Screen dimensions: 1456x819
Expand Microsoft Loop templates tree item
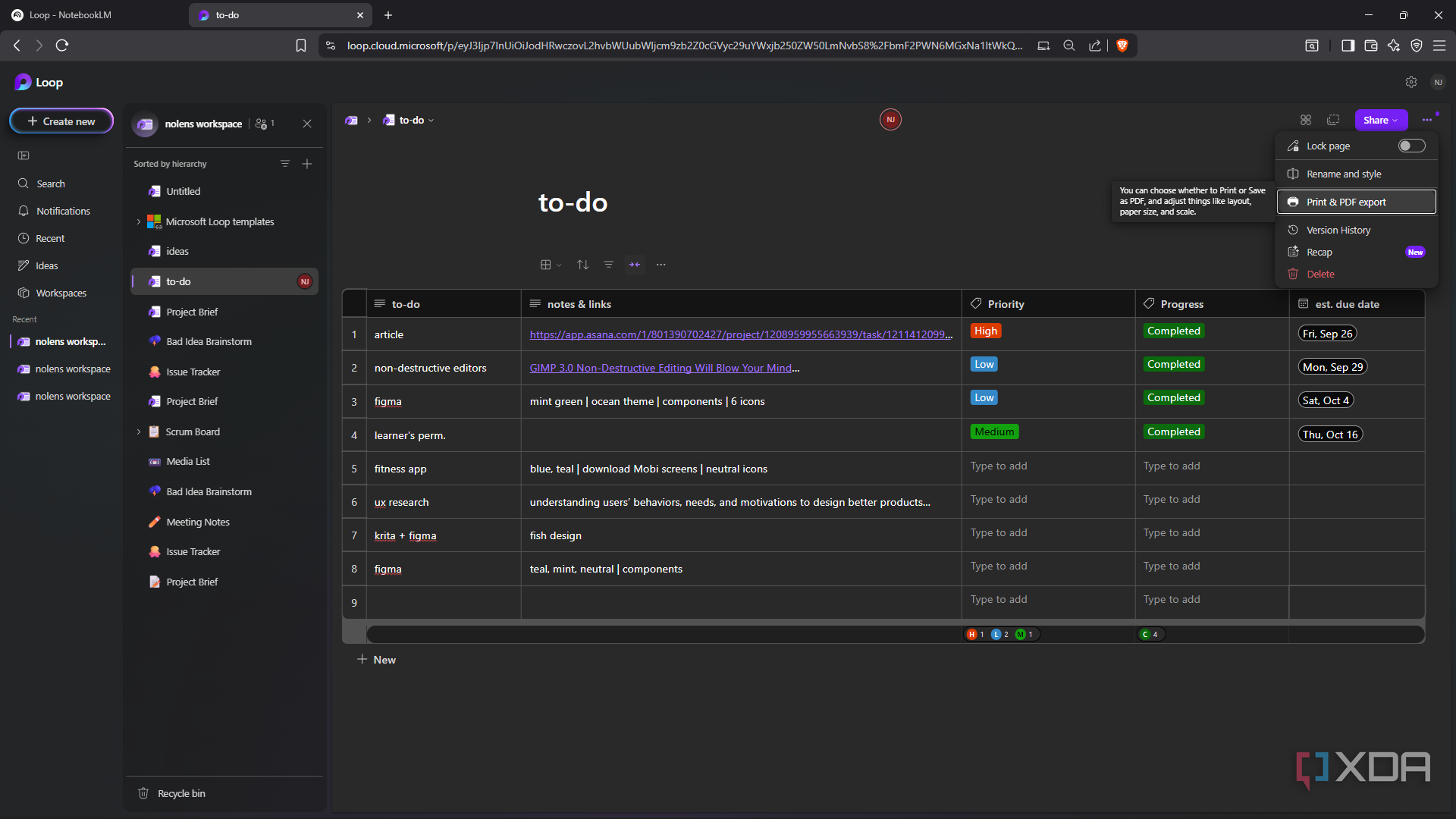tap(138, 221)
